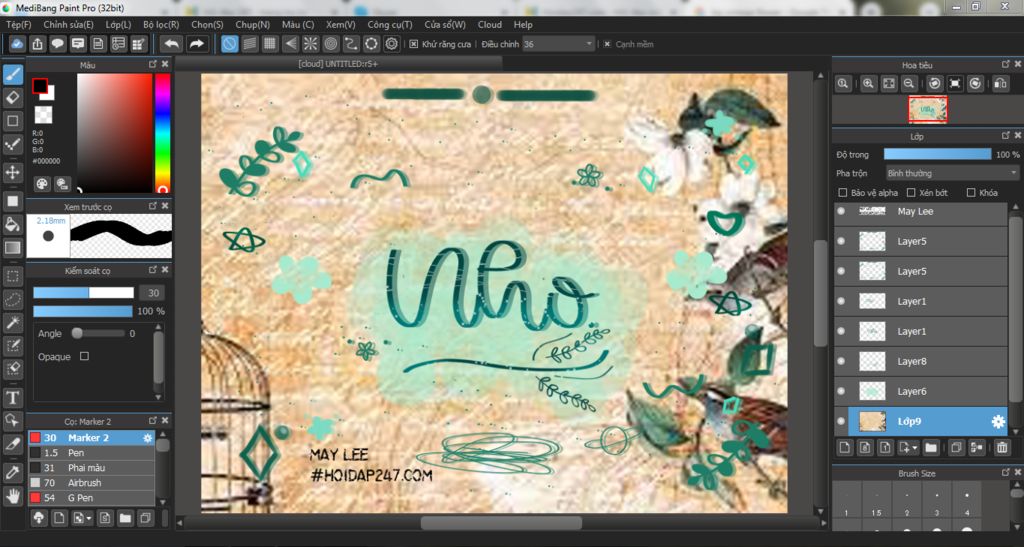The height and width of the screenshot is (547, 1024).
Task: Select the Airbrush brush in list
Action: click(x=91, y=483)
